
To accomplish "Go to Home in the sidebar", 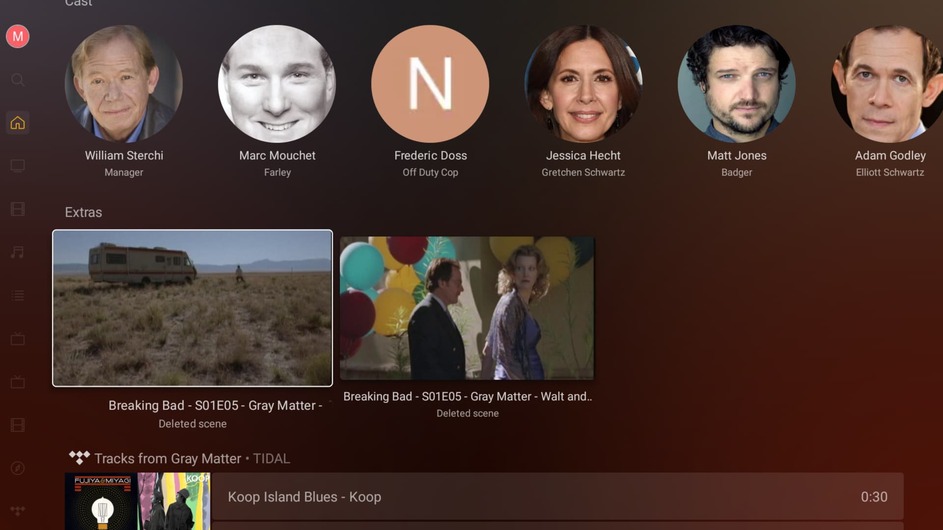I will (x=18, y=123).
